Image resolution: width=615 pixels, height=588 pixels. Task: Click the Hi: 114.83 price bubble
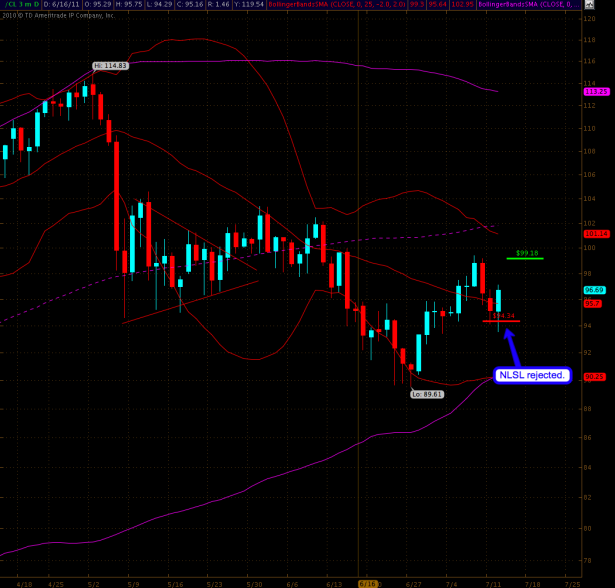coord(111,66)
